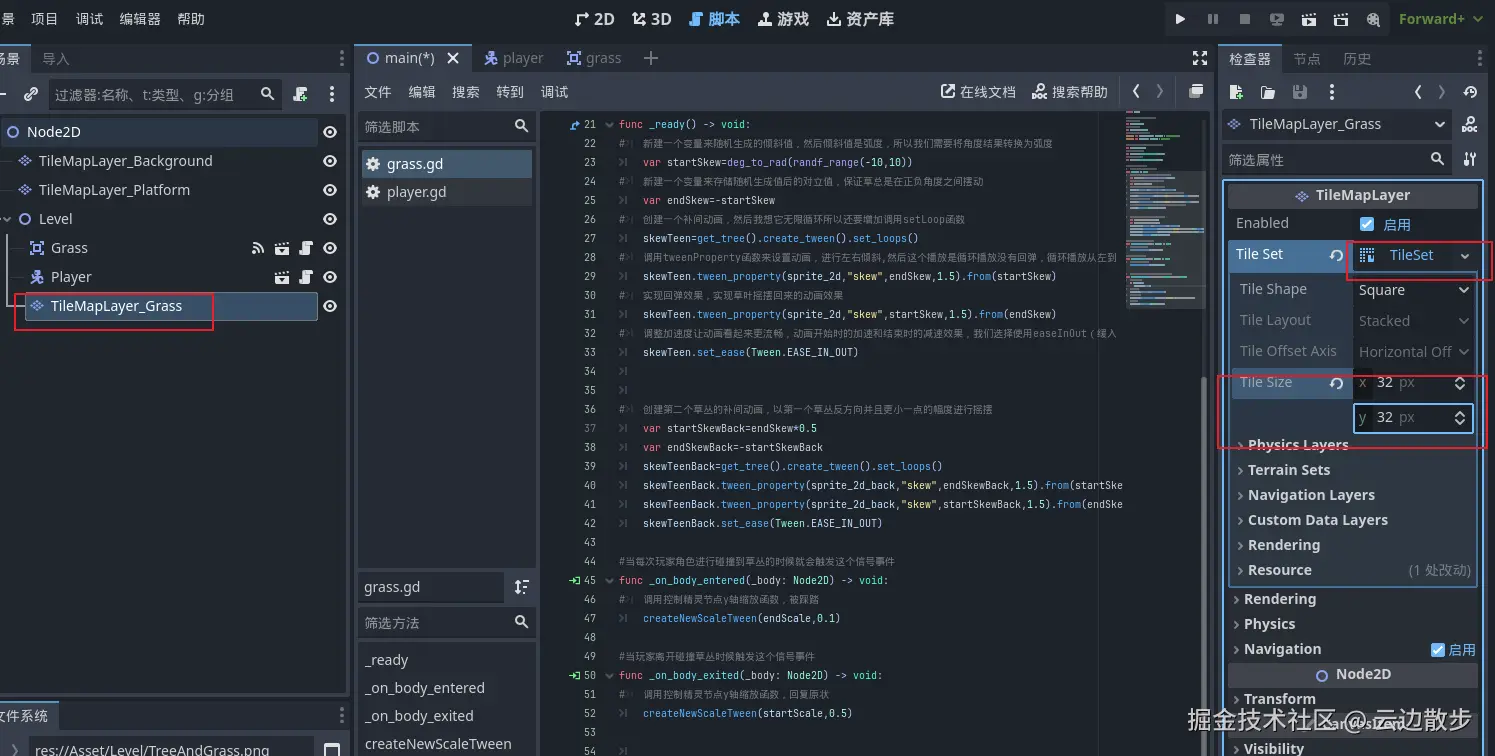1495x756 pixels.
Task: Expand the Physics Layers section
Action: click(1297, 445)
